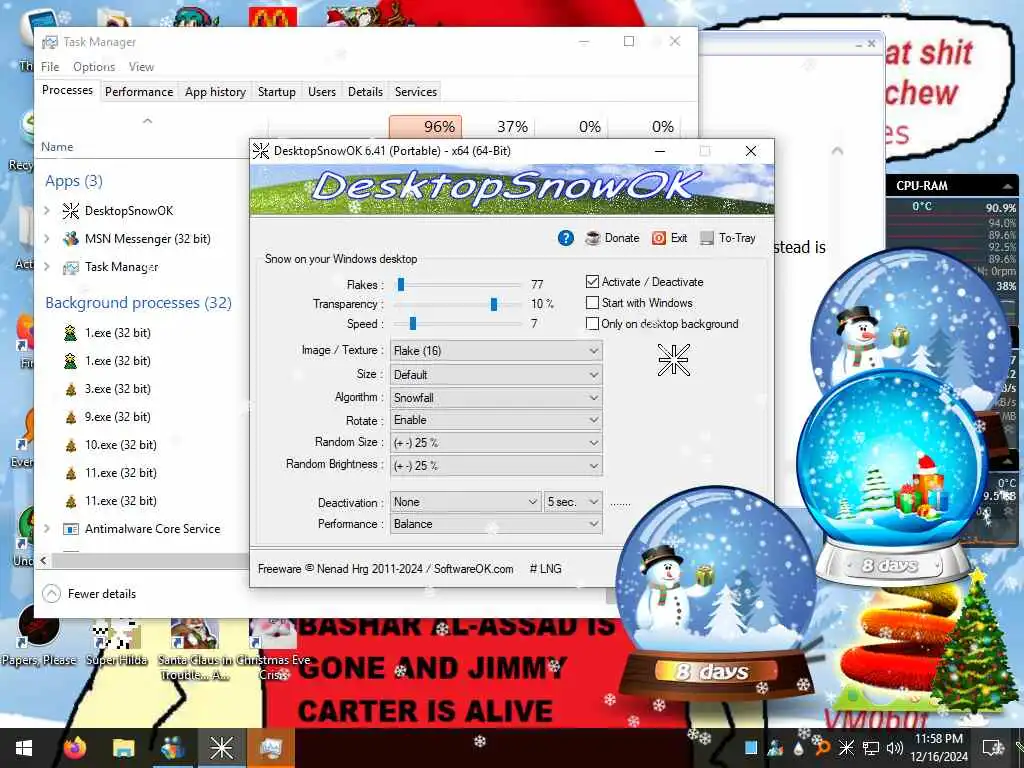The width and height of the screenshot is (1024, 768).
Task: Switch to the Details tab
Action: [365, 92]
